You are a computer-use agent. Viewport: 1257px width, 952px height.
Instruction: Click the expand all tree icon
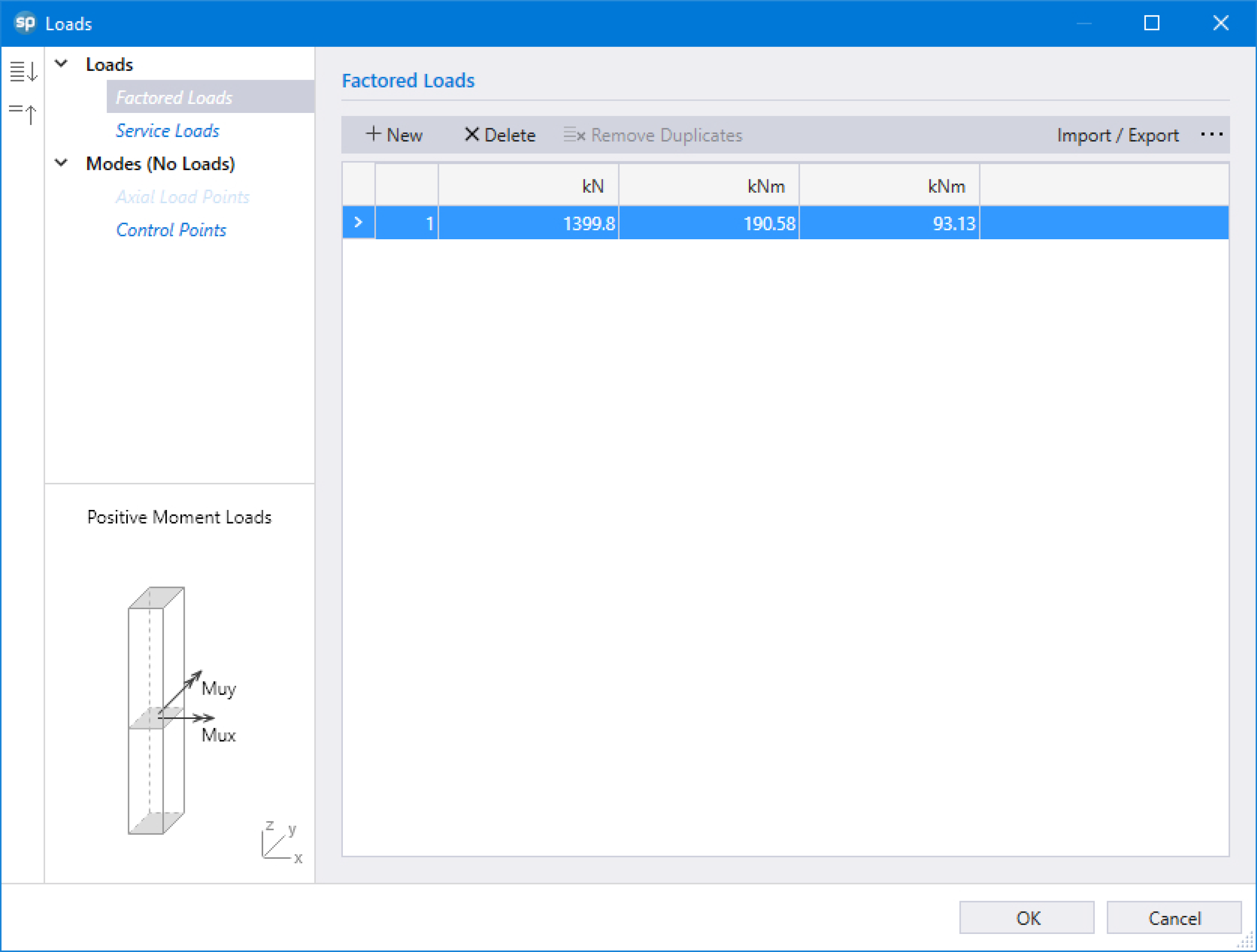[x=23, y=71]
